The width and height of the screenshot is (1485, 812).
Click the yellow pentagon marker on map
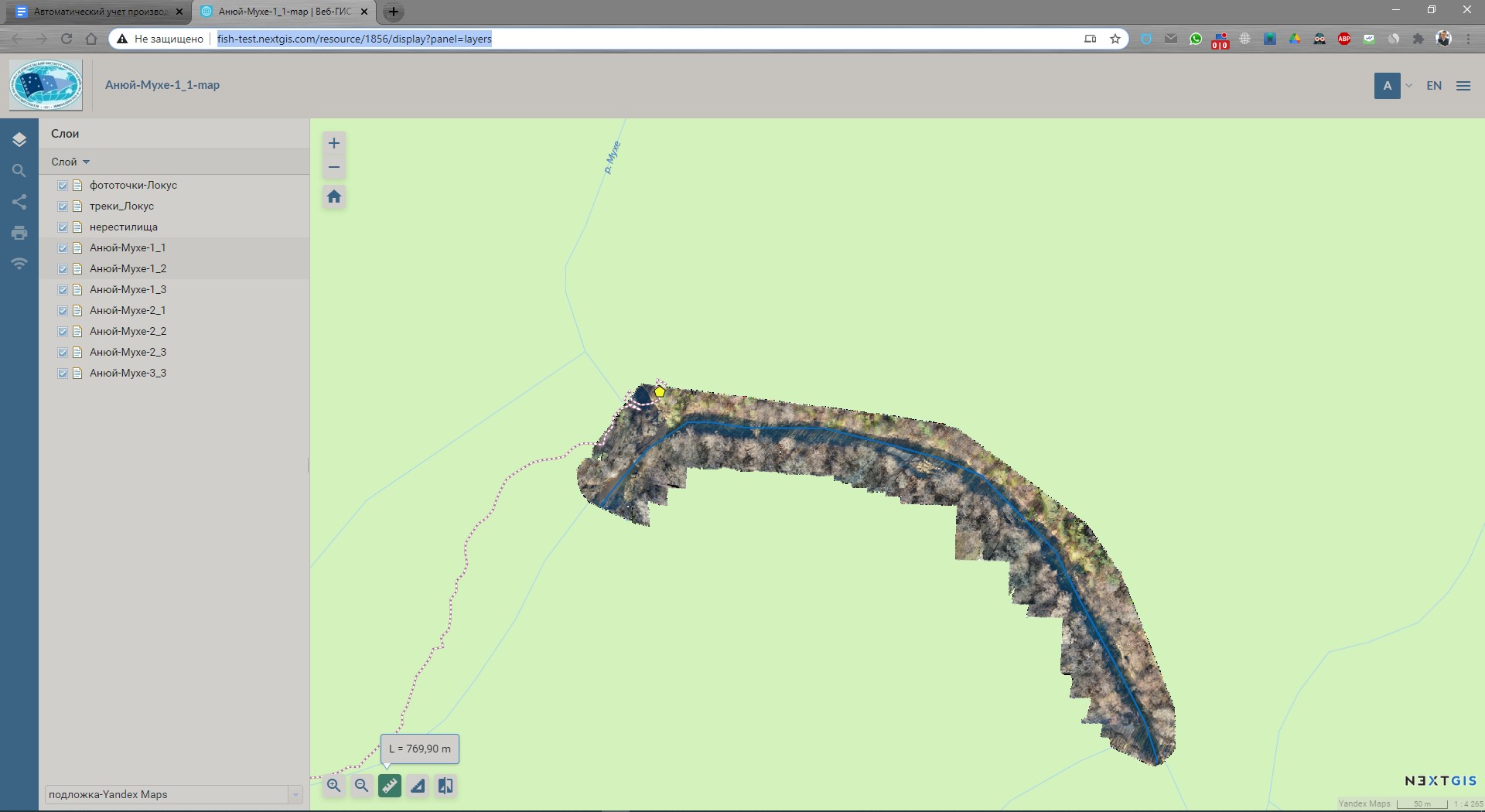(x=660, y=392)
